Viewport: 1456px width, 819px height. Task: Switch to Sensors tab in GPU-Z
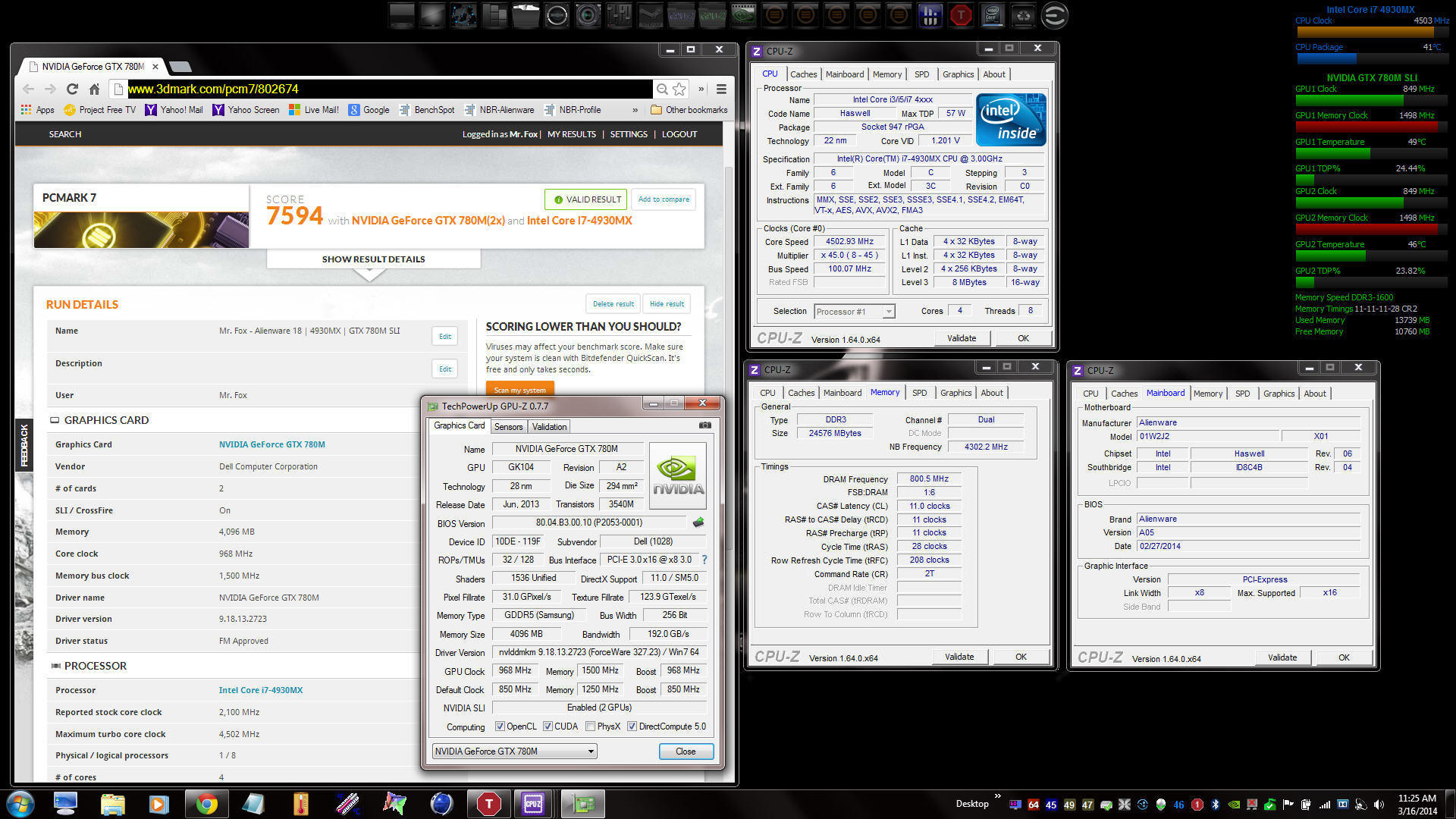pos(508,427)
